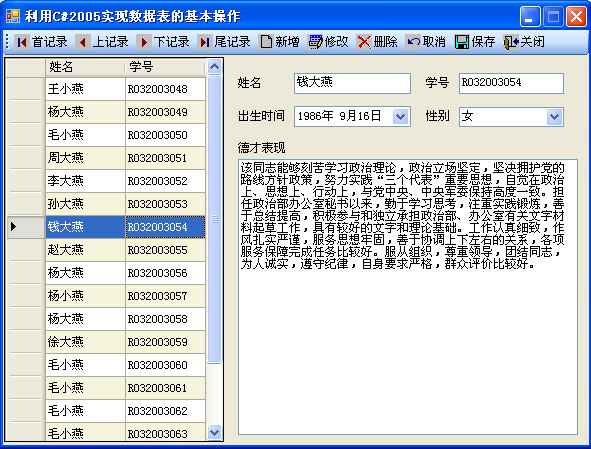This screenshot has width=591, height=449.
Task: Click the grid scrollbar down arrow
Action: [214, 432]
